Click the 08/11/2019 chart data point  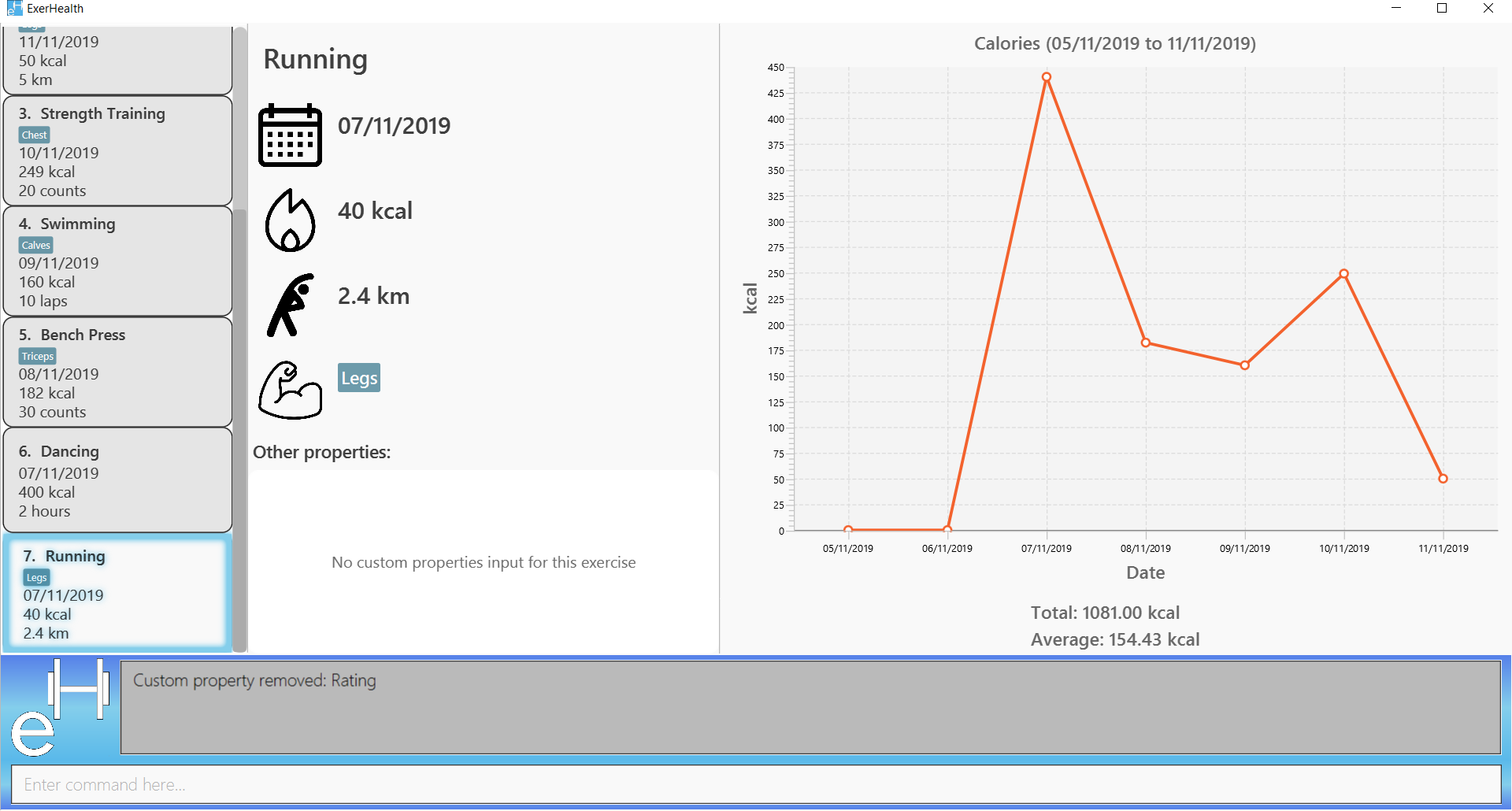pyautogui.click(x=1146, y=343)
